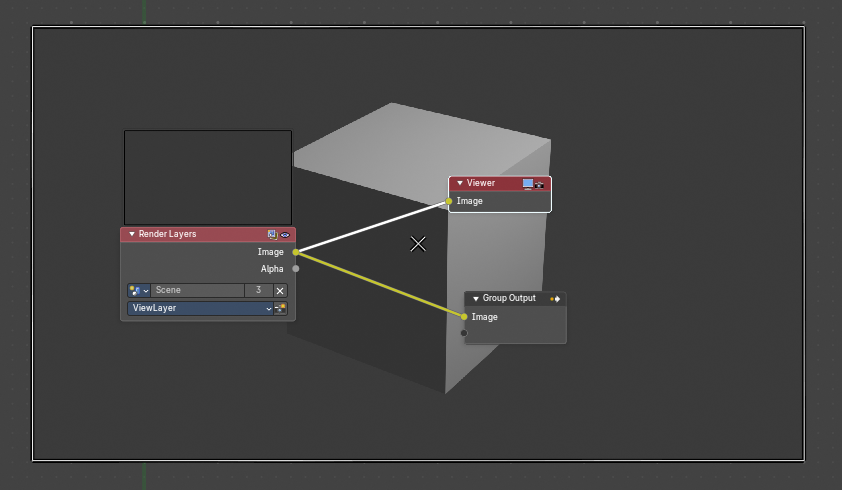Select the Viewer node by its title

click(x=481, y=183)
